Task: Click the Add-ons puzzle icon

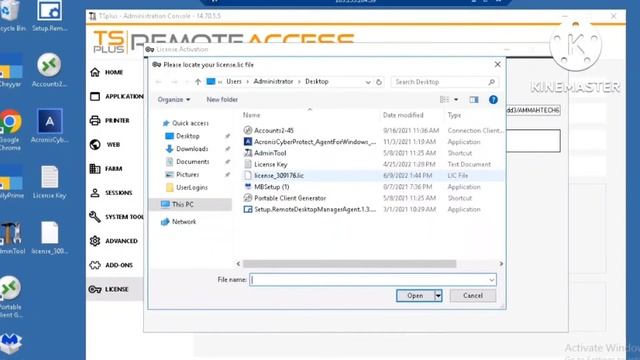Action: click(x=95, y=265)
